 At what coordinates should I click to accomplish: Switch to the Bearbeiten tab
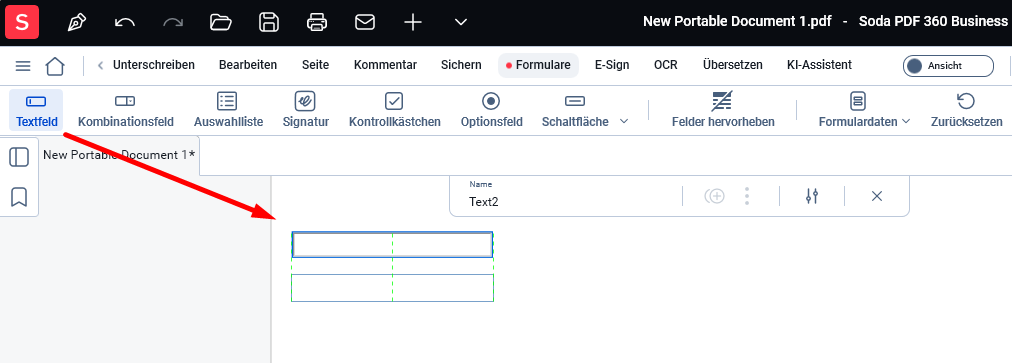(248, 65)
